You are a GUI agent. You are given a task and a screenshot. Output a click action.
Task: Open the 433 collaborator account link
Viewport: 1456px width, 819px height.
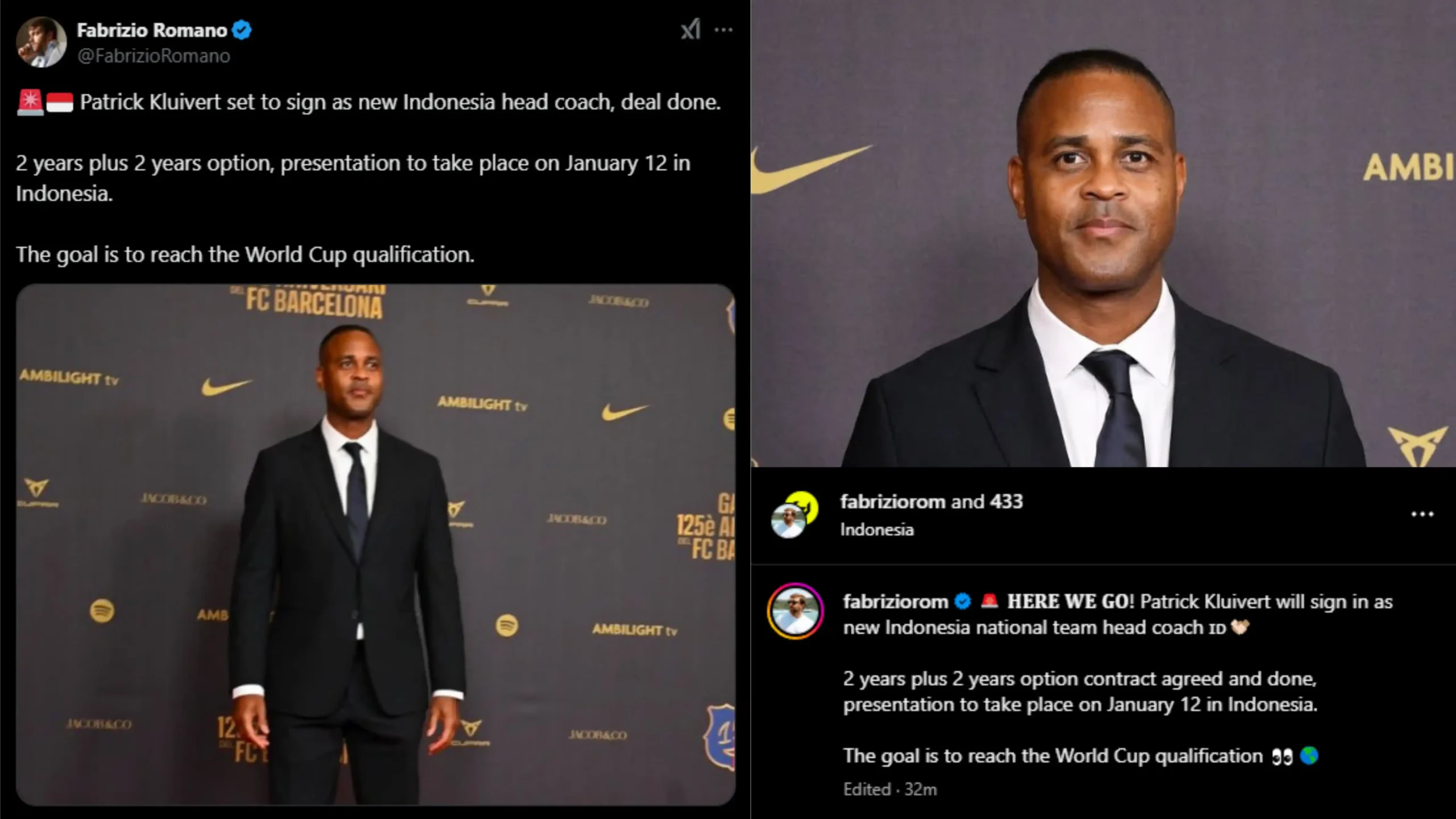[1006, 501]
